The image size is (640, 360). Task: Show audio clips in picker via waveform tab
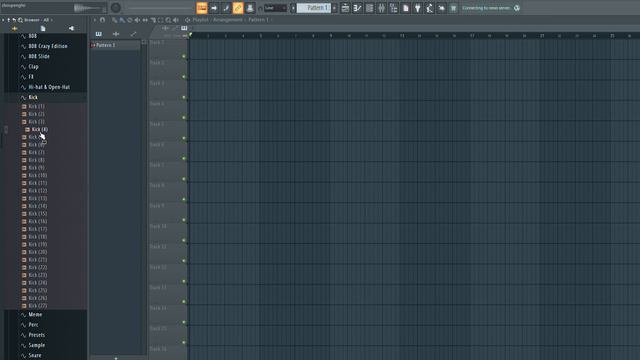(116, 34)
